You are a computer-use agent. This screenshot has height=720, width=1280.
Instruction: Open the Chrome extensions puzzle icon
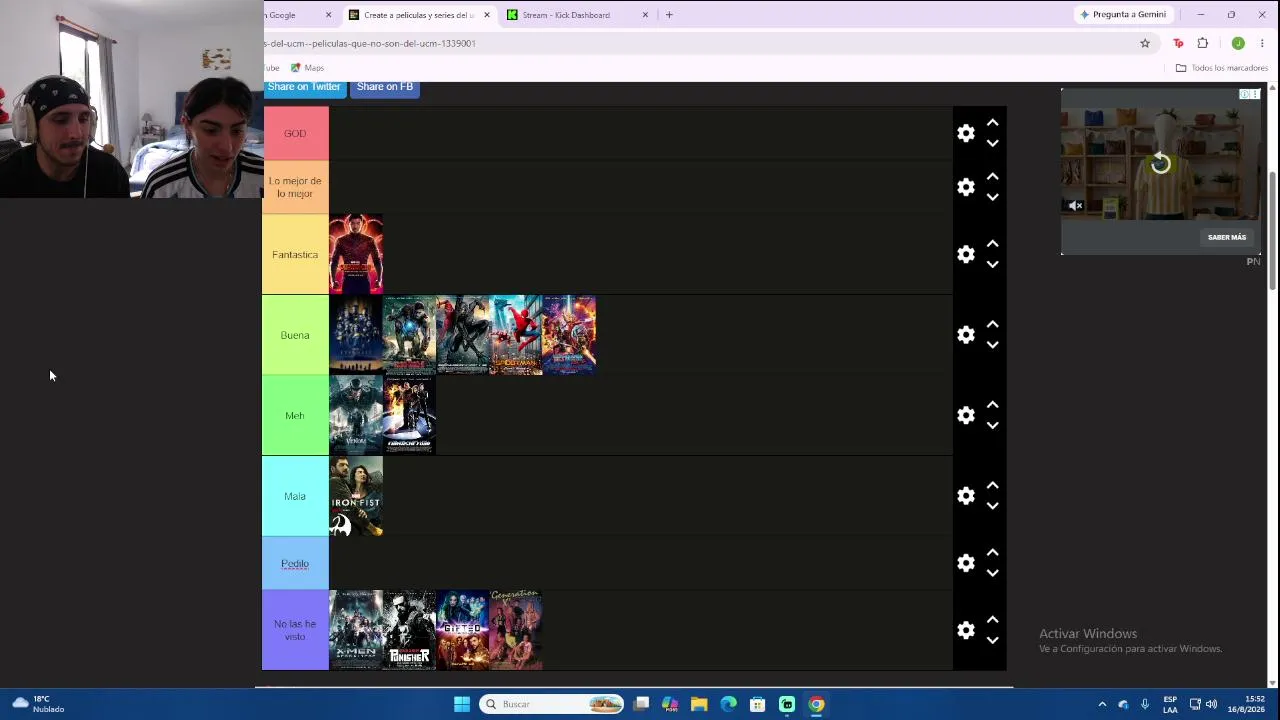click(x=1203, y=43)
